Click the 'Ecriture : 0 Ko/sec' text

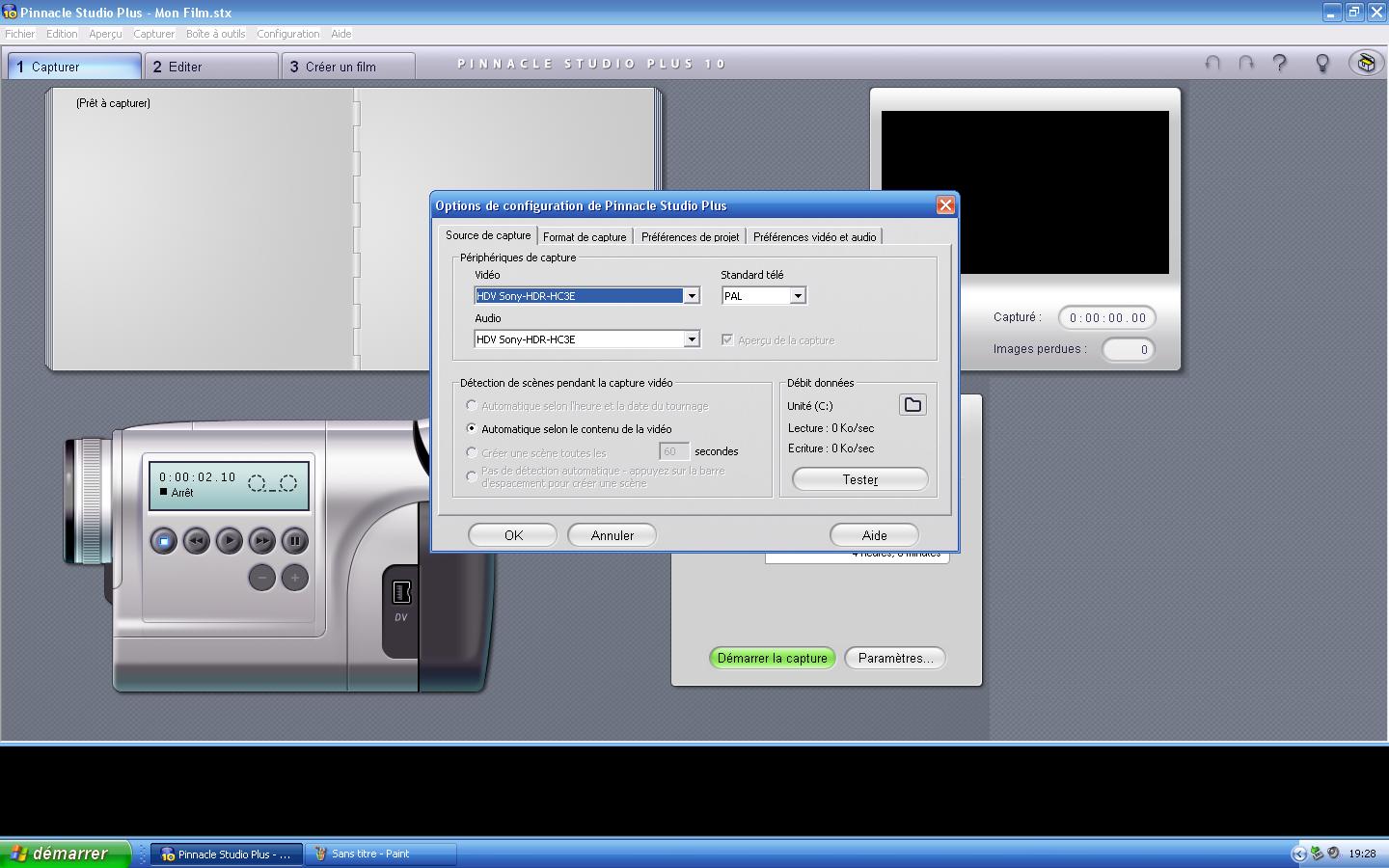831,448
